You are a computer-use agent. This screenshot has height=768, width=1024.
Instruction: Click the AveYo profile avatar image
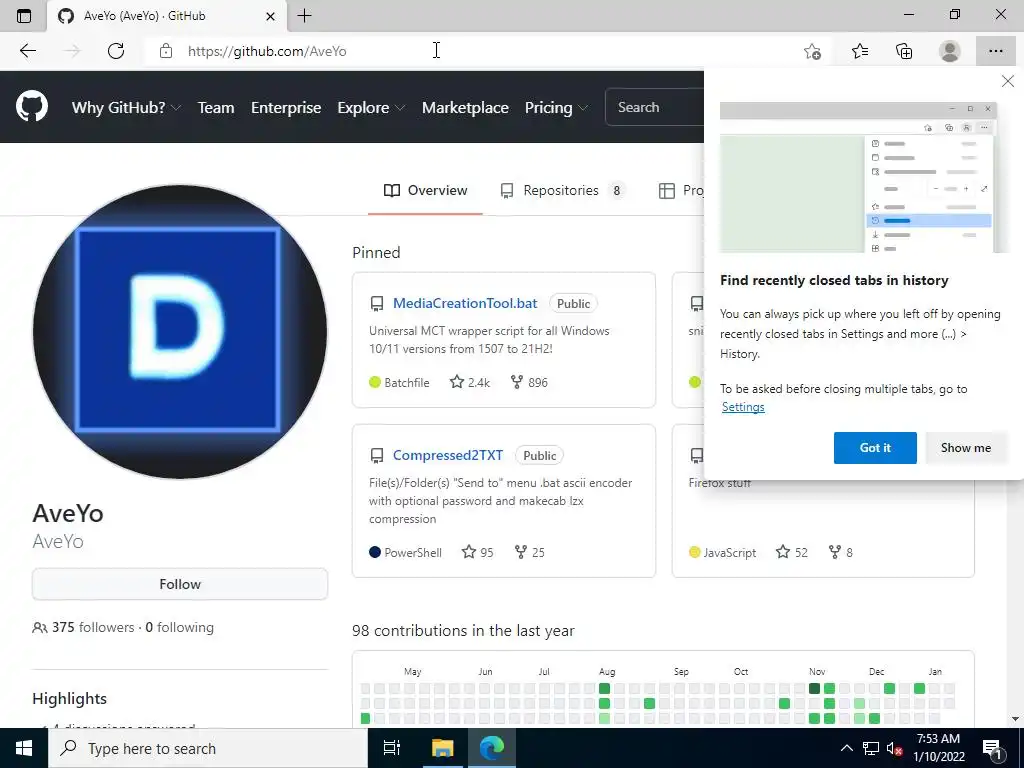tap(180, 332)
